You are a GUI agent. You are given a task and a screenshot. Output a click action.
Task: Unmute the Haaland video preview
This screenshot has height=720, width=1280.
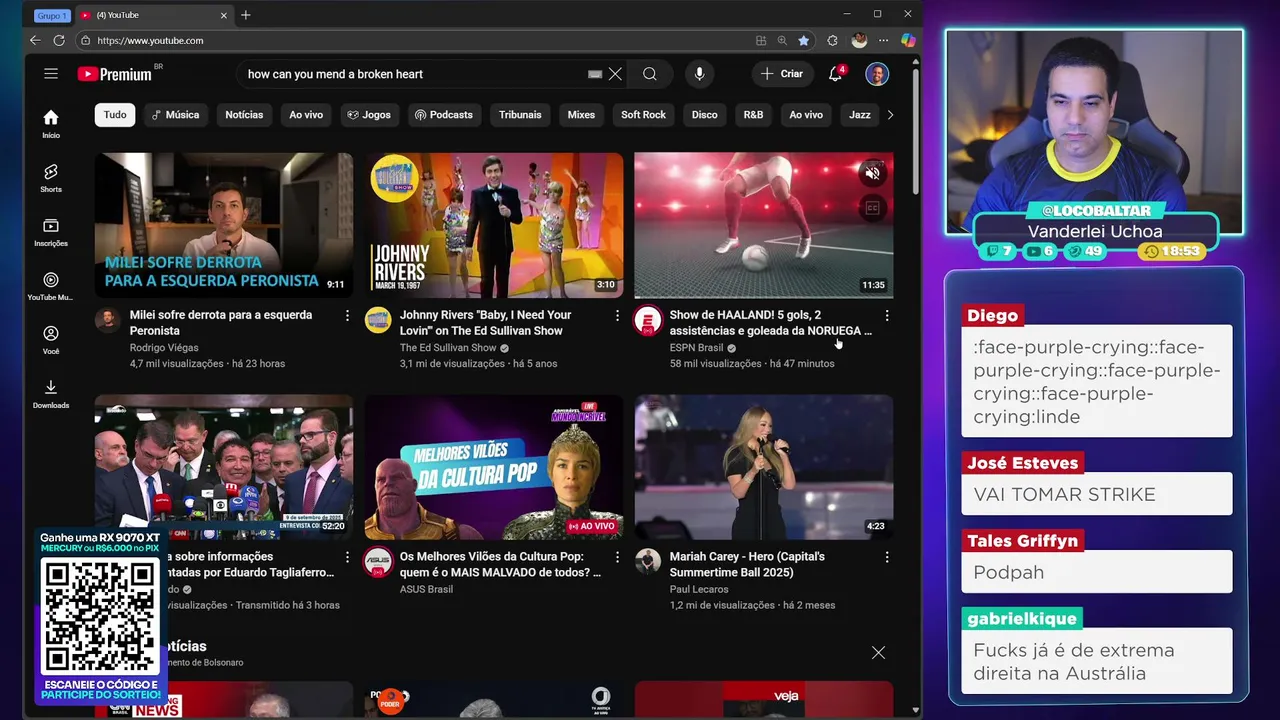coord(872,173)
